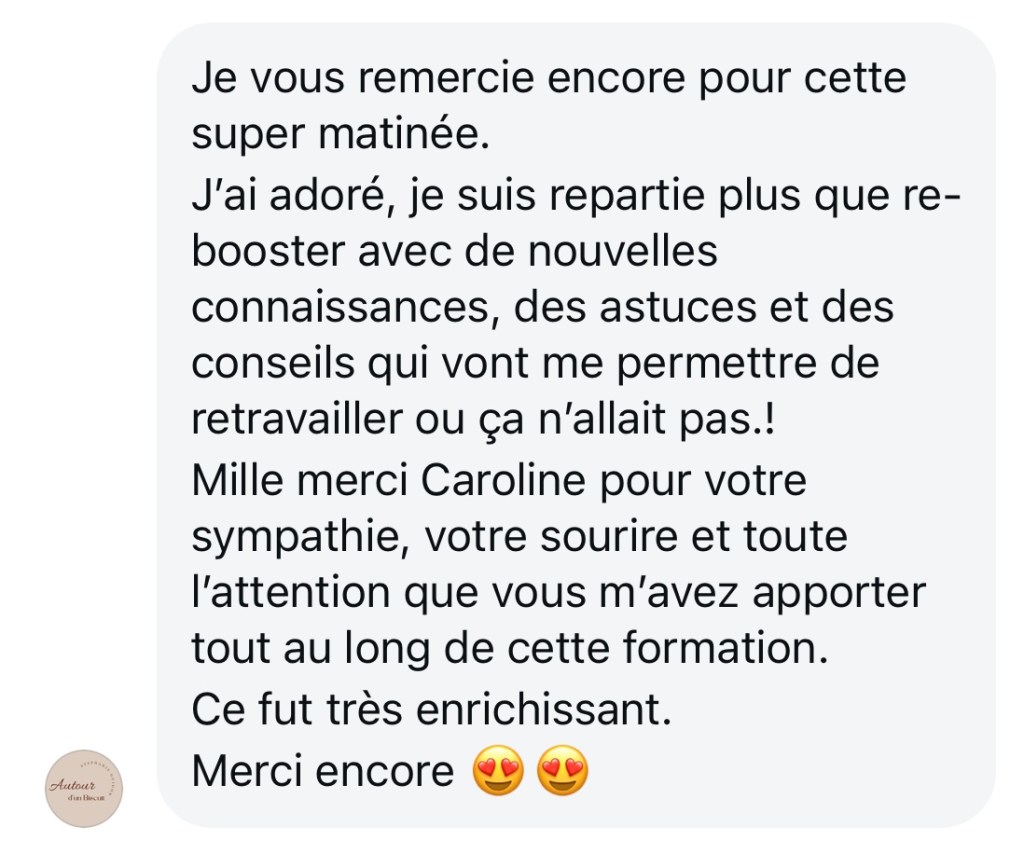Screen dimensions: 1024x854
Task: Click the words 'Merci encore'
Action: (x=323, y=771)
